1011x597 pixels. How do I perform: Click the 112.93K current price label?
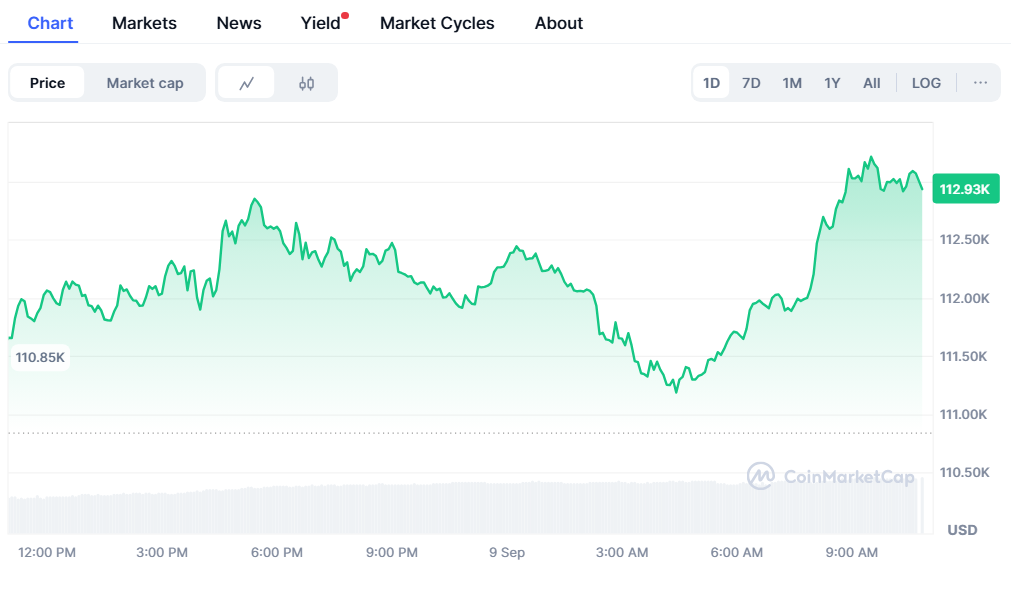click(x=964, y=189)
